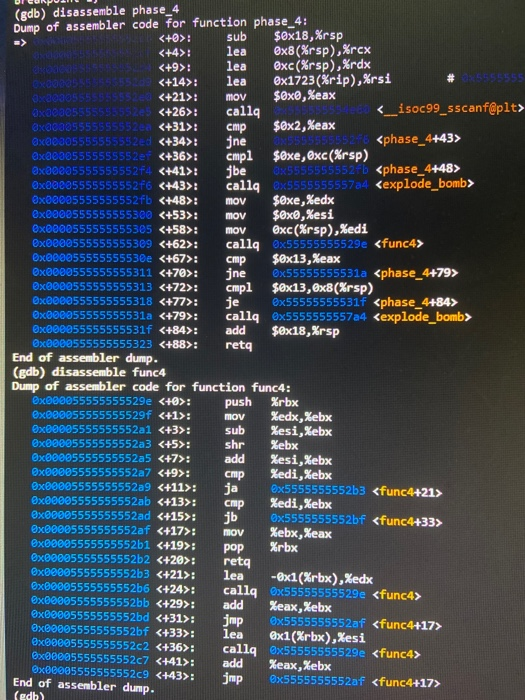The height and width of the screenshot is (700, 525).
Task: Click the 'mov %ebx,%eax' operands
Action: click(301, 533)
